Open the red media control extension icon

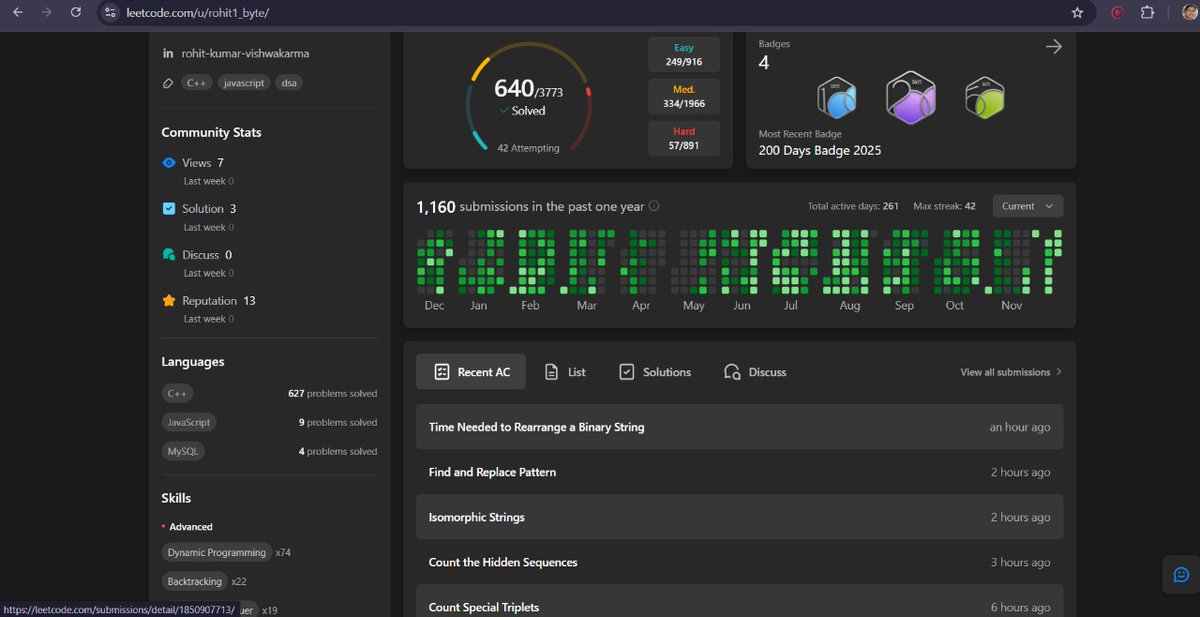pos(1118,13)
